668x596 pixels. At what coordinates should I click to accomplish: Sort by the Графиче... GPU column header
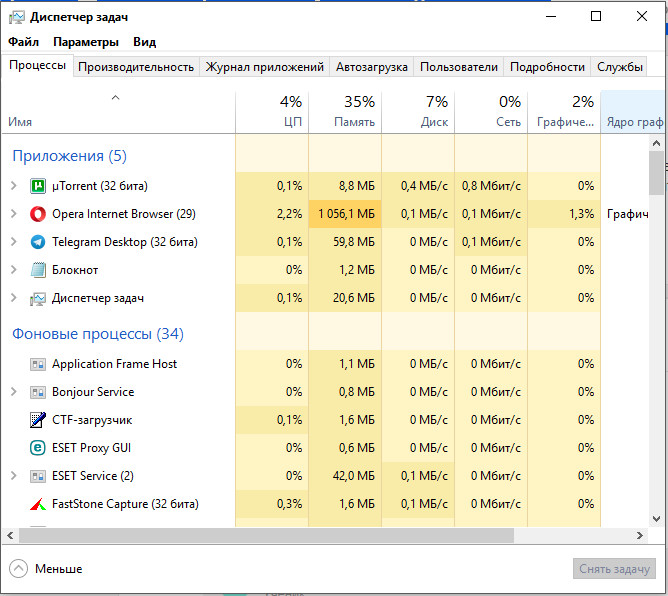pyautogui.click(x=564, y=112)
